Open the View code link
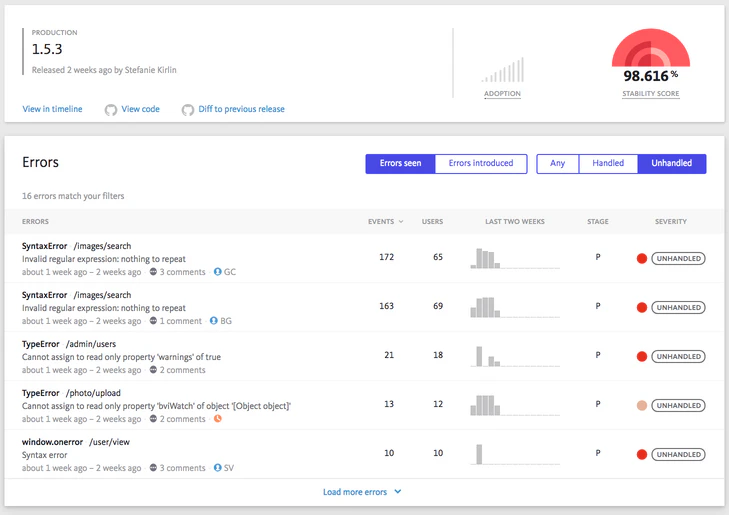 point(140,109)
